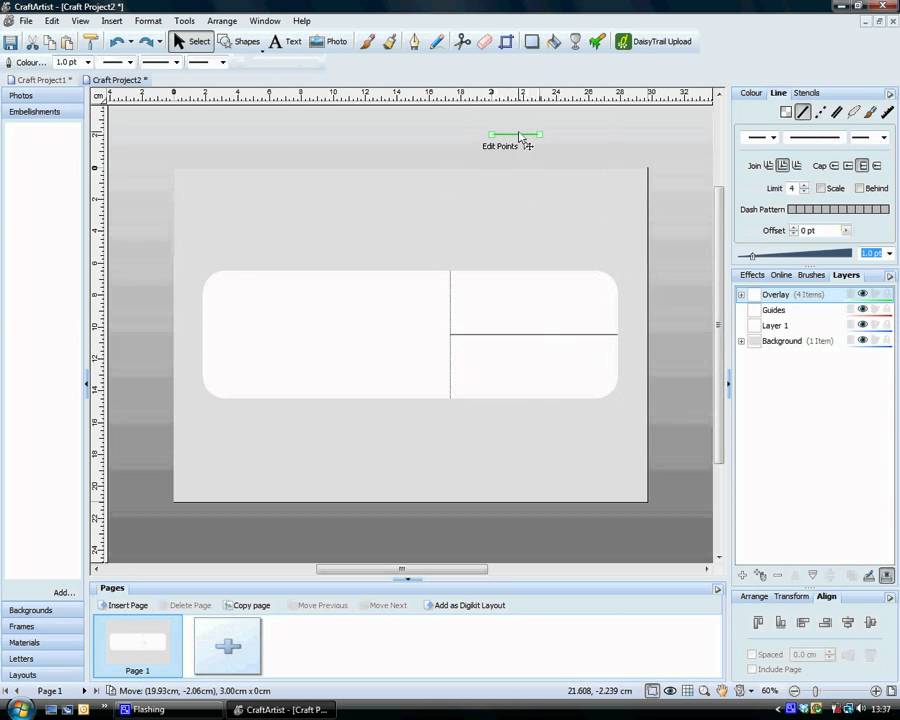This screenshot has width=900, height=720.
Task: Toggle the Behind checkbox
Action: (x=859, y=188)
